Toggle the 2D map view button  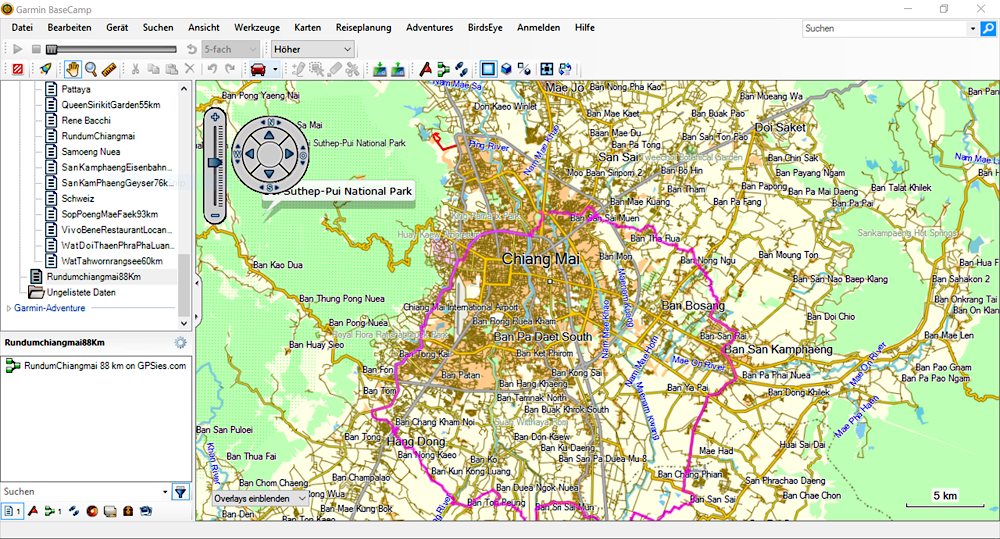point(488,69)
